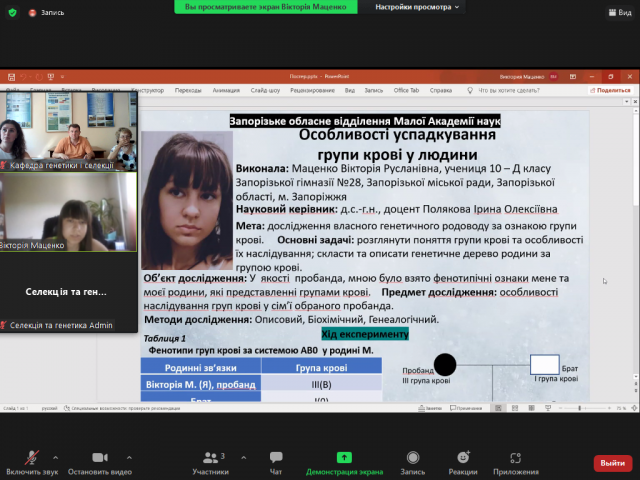
Task: Click the green encryption shield icon
Action: (x=12, y=12)
